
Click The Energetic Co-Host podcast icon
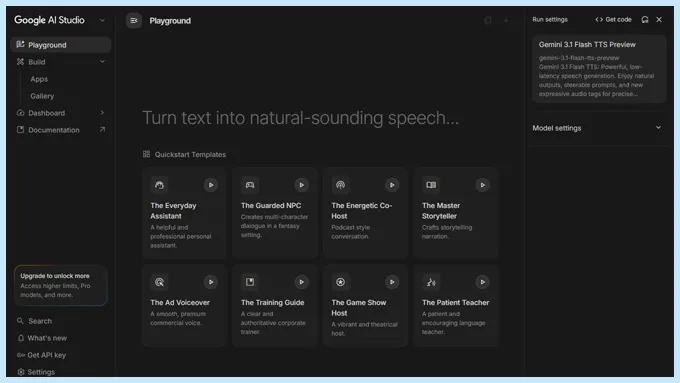tap(340, 185)
